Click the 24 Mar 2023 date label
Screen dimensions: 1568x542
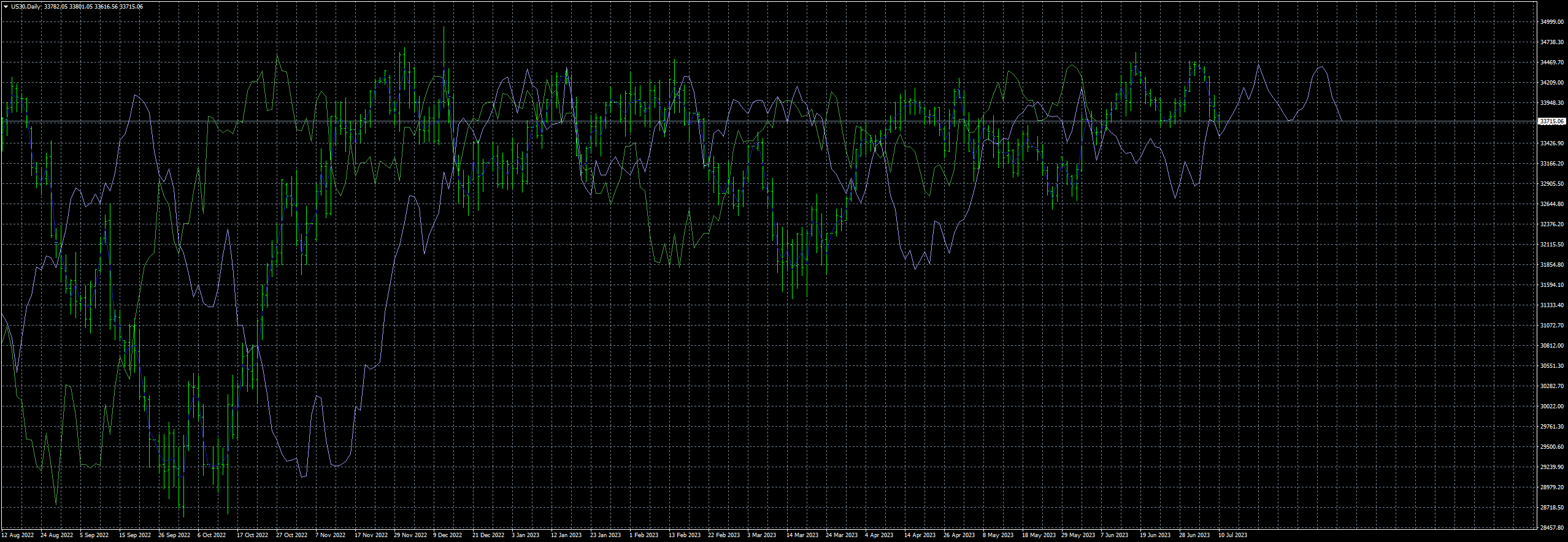coord(842,535)
